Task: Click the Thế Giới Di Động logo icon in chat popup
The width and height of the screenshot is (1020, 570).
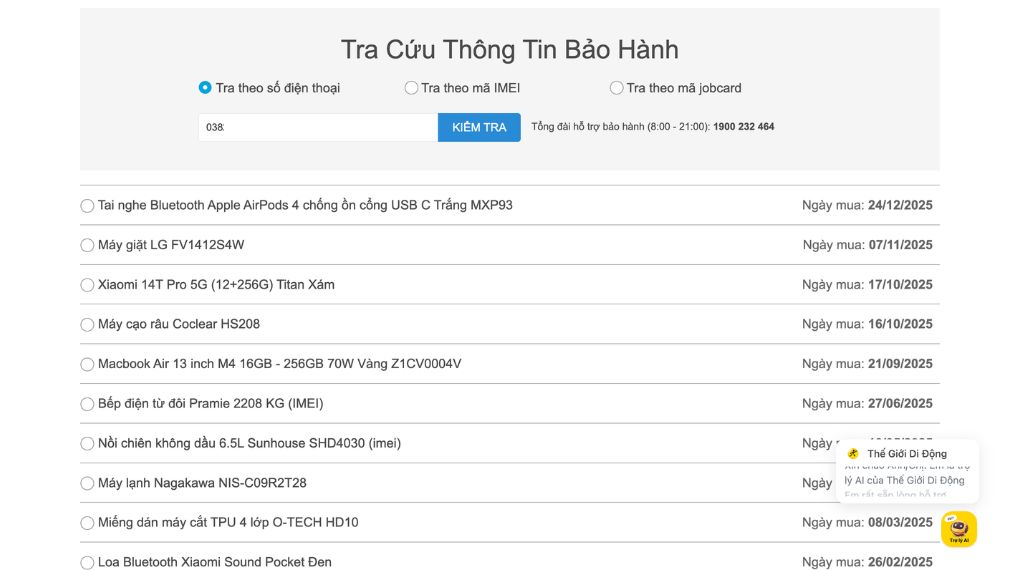Action: click(853, 454)
